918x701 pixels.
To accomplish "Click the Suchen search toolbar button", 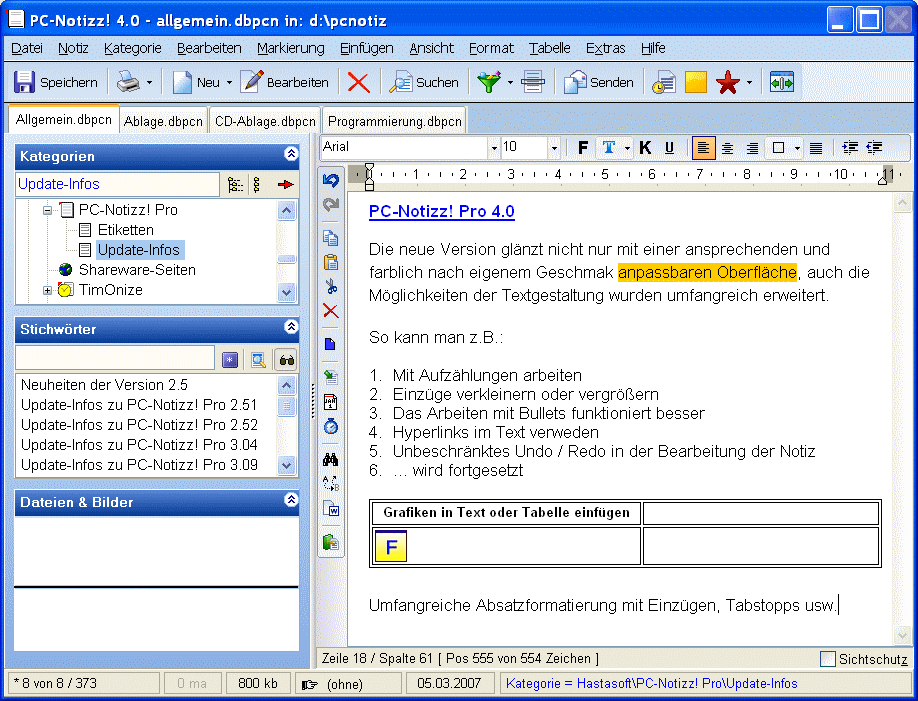I will click(x=425, y=82).
